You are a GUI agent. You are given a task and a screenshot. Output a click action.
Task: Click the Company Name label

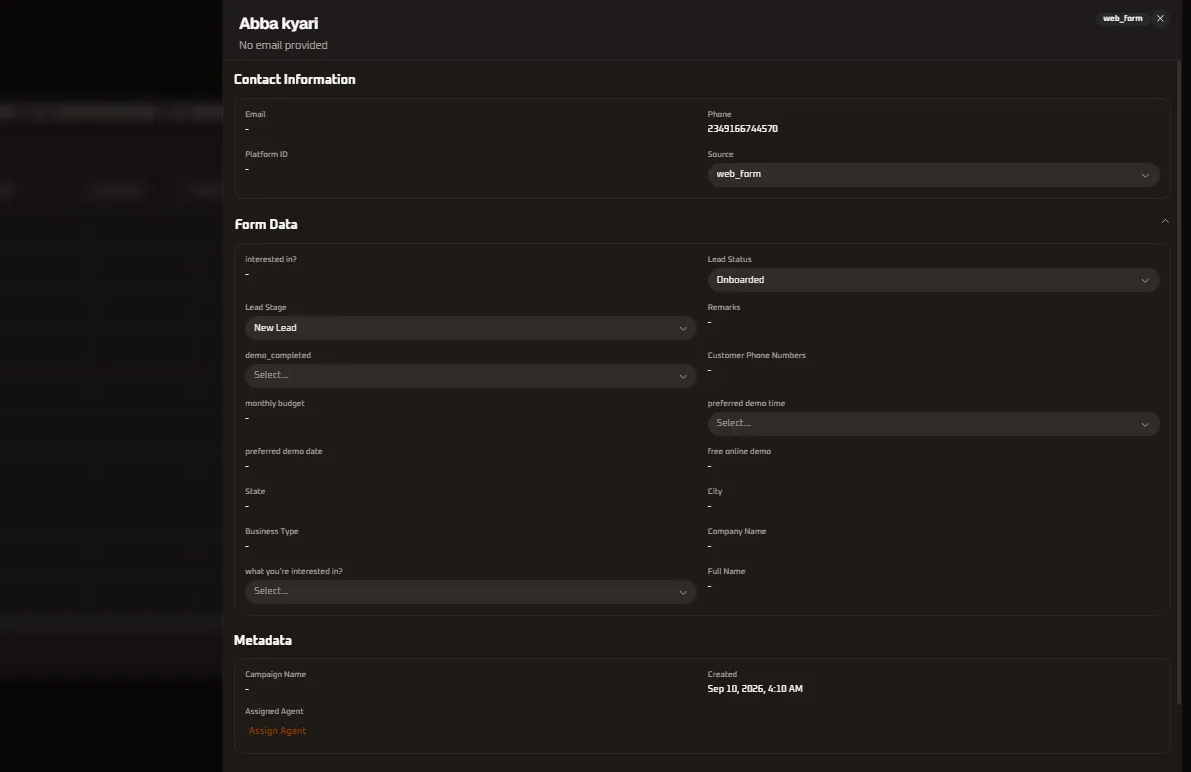(x=737, y=532)
